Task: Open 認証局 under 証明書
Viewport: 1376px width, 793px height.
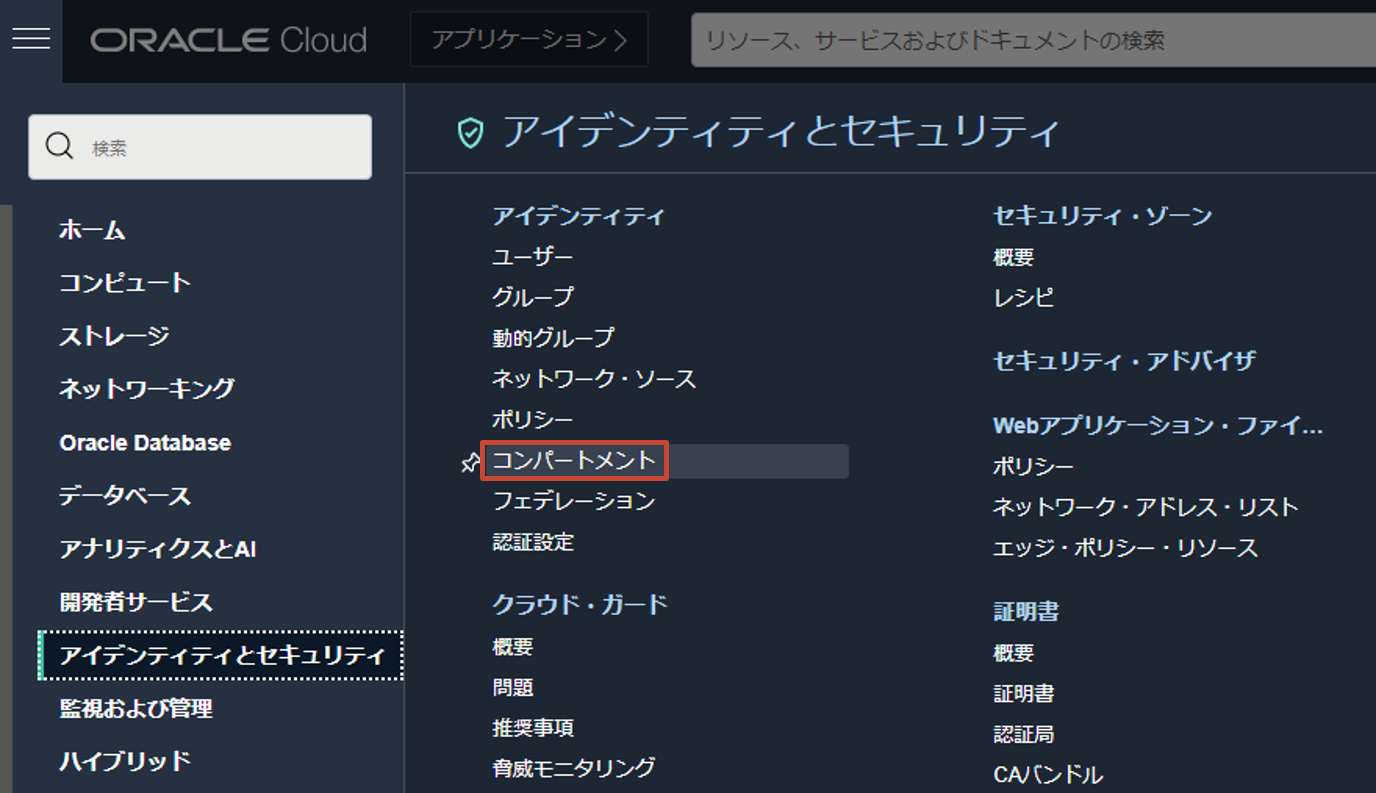Action: (1023, 734)
